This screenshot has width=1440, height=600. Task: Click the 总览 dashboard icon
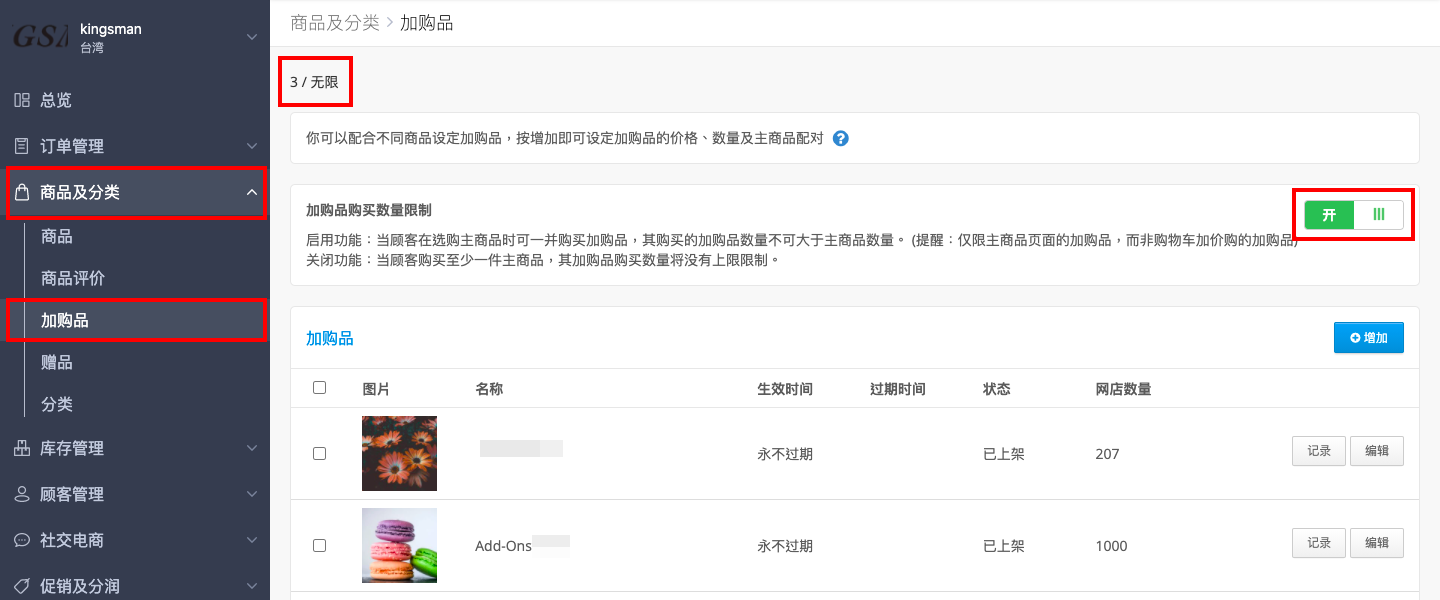pos(21,100)
